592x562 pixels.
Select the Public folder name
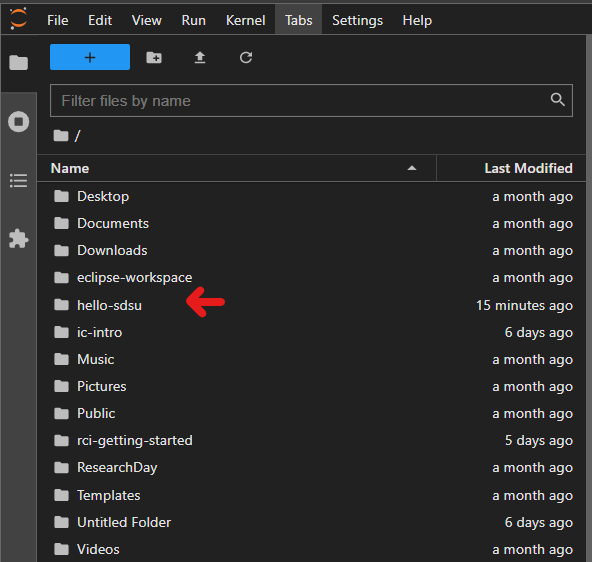96,413
